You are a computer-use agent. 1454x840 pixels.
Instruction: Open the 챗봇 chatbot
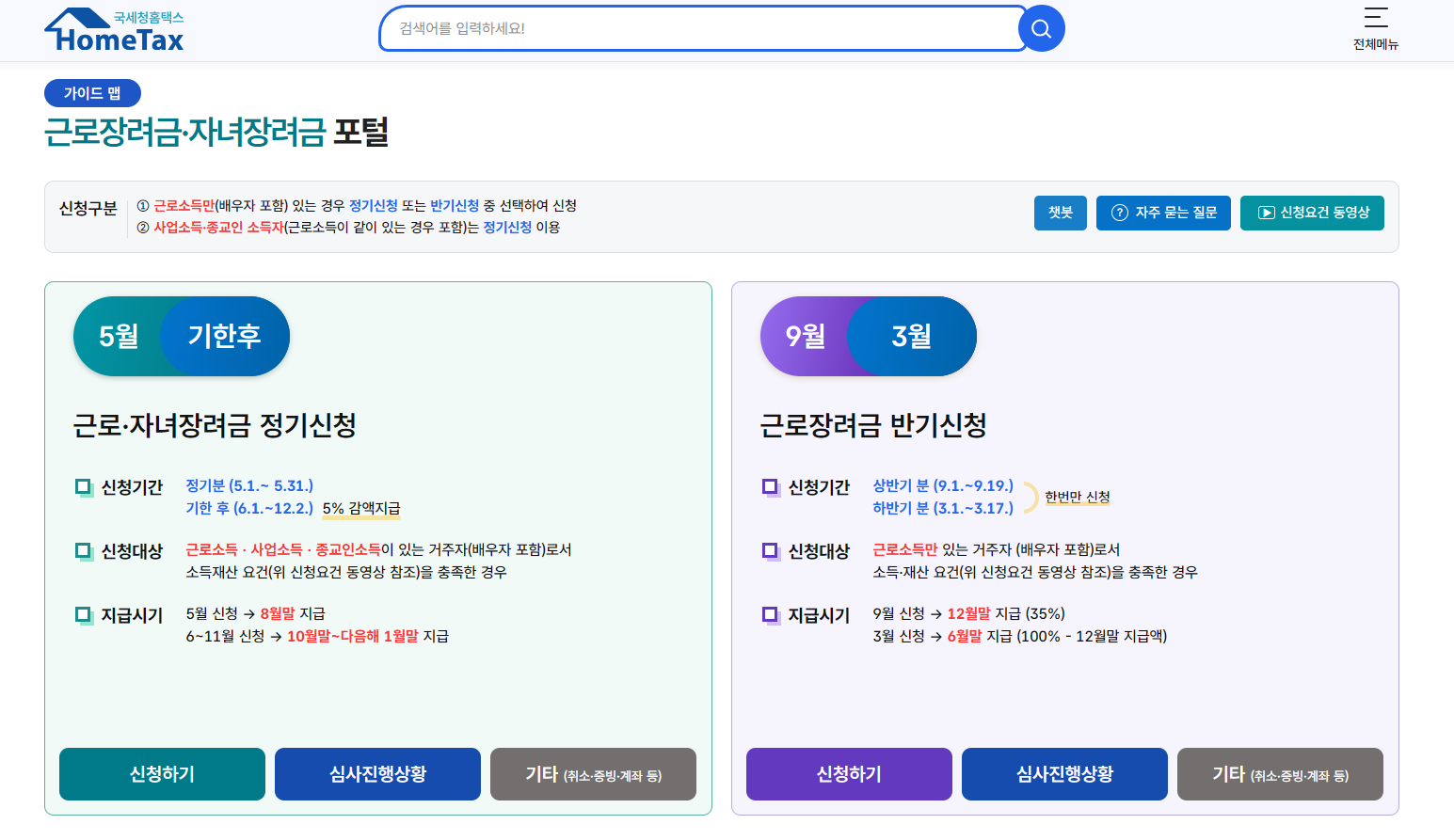tap(1060, 213)
